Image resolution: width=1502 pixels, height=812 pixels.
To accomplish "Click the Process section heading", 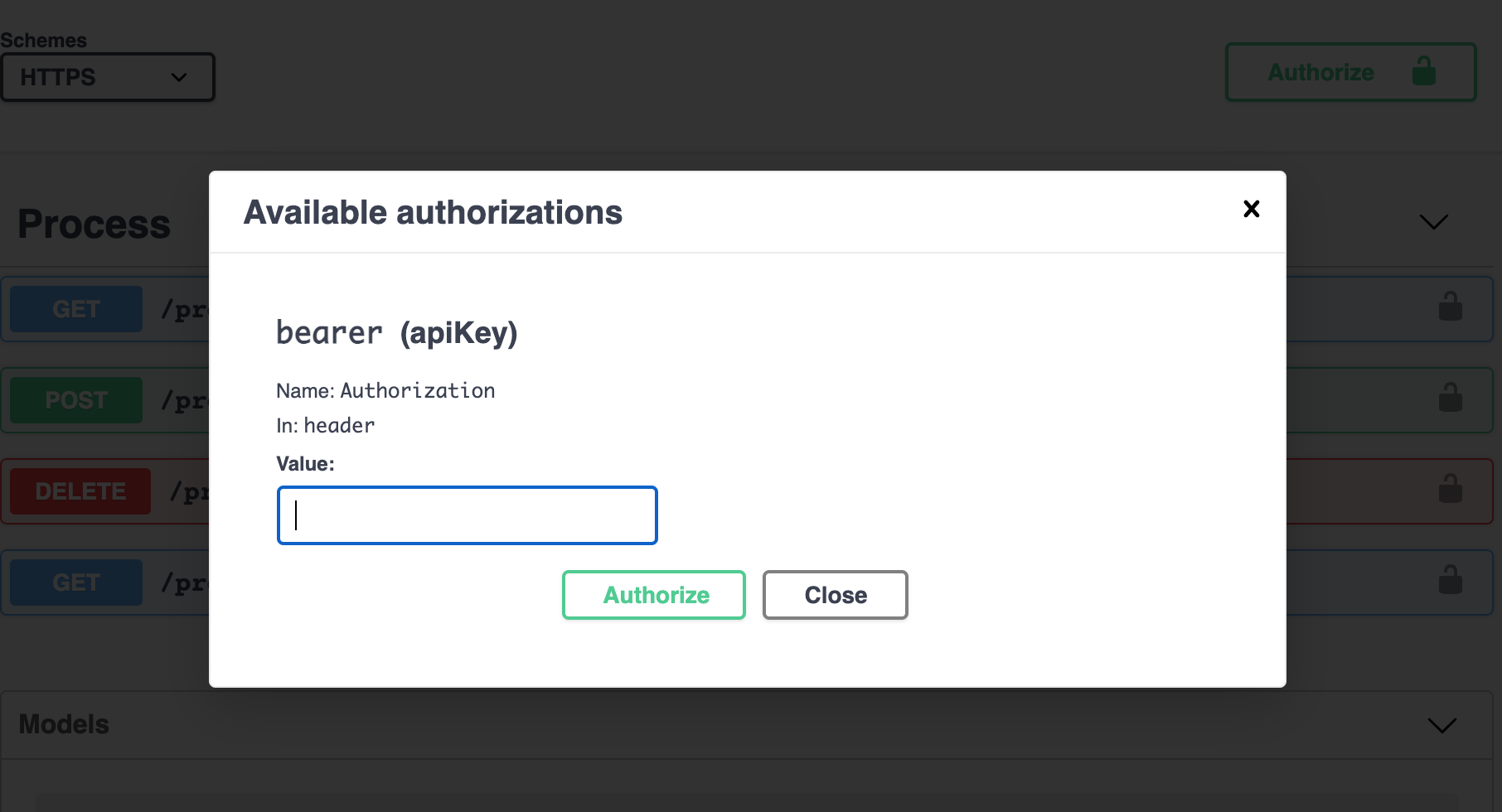I will 94,224.
